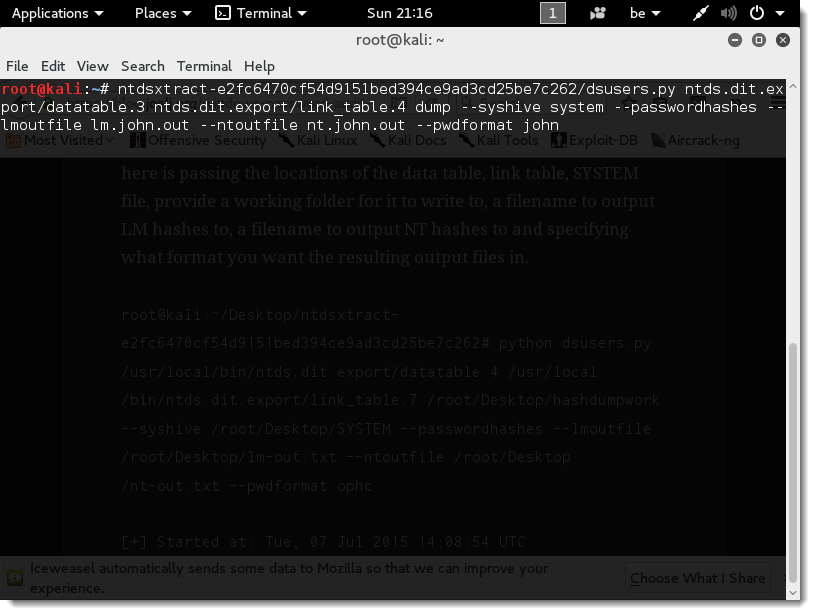Open the Applications menu in top bar

pos(56,13)
